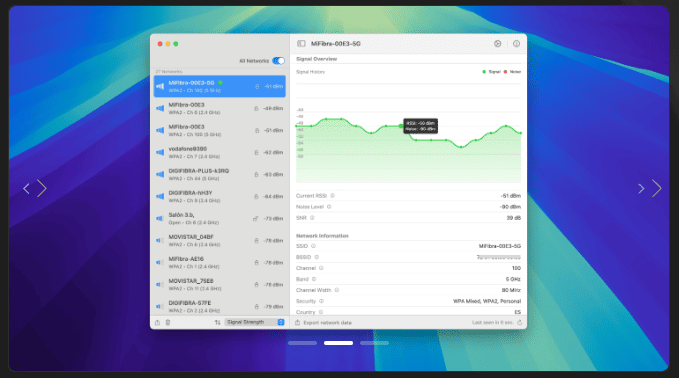The height and width of the screenshot is (378, 679).
Task: Click the Security value WPA Mixed, WPA2, Personal
Action: pyautogui.click(x=487, y=301)
